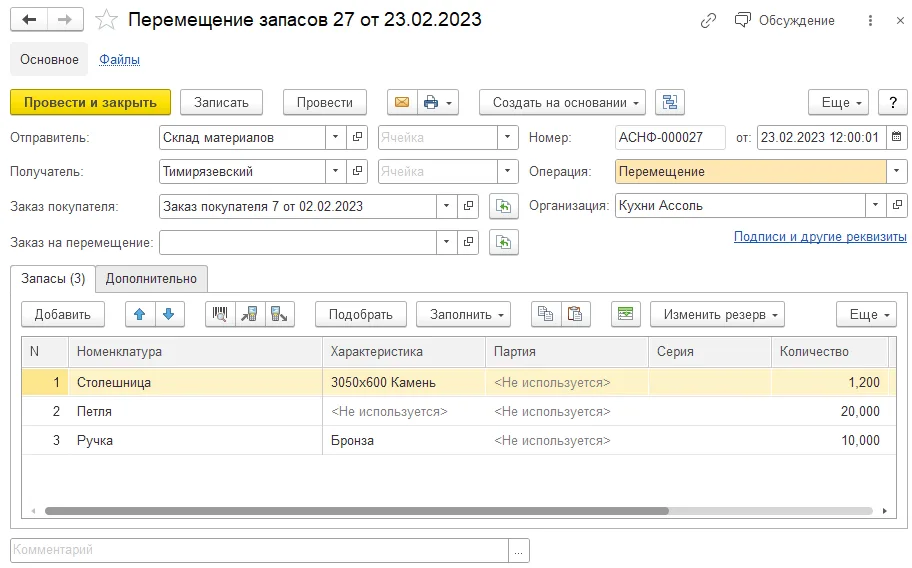Image resolution: width=912 pixels, height=568 pixels.
Task: Open the Создать на основании menu
Action: tap(562, 102)
